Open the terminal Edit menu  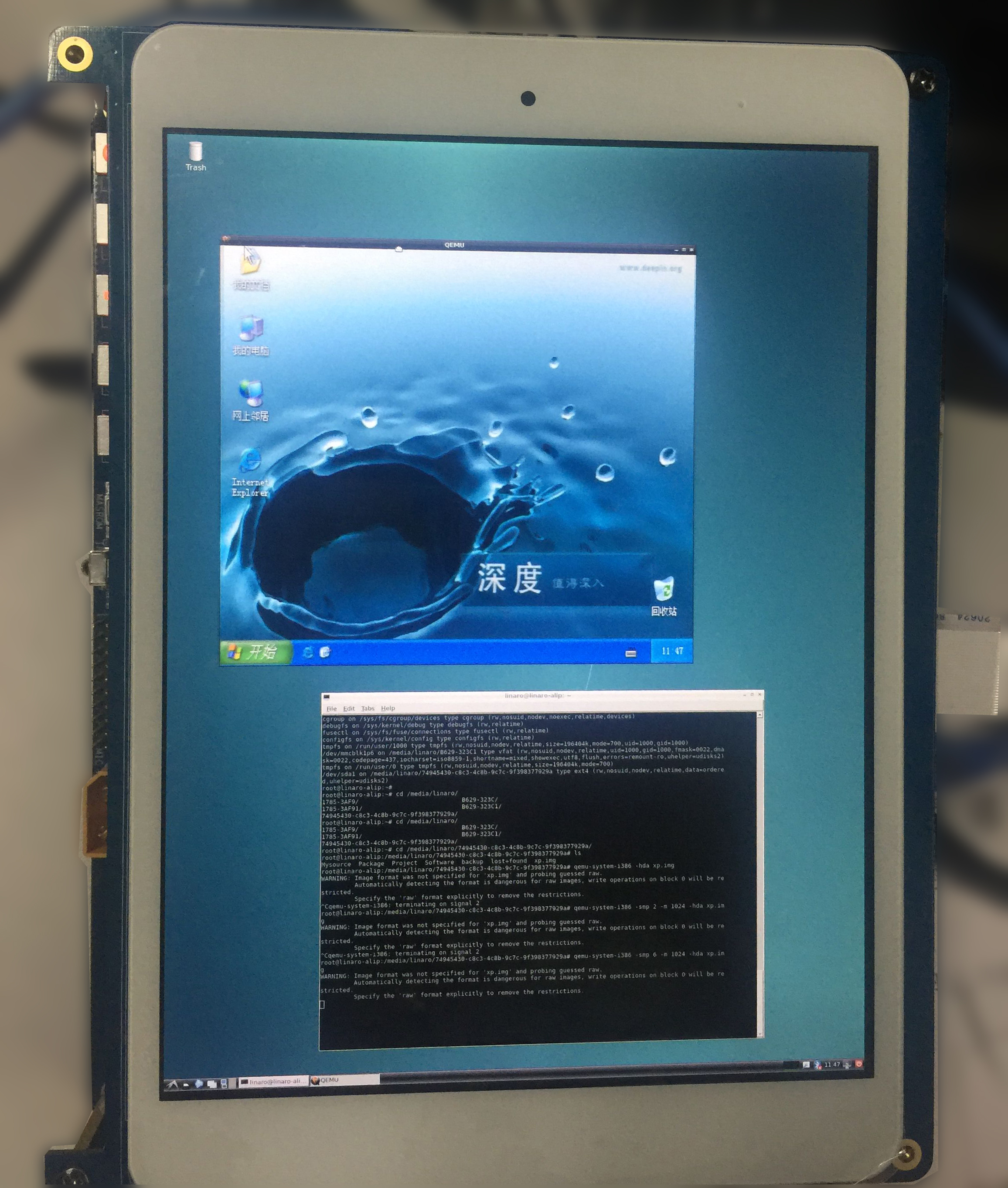[x=349, y=708]
